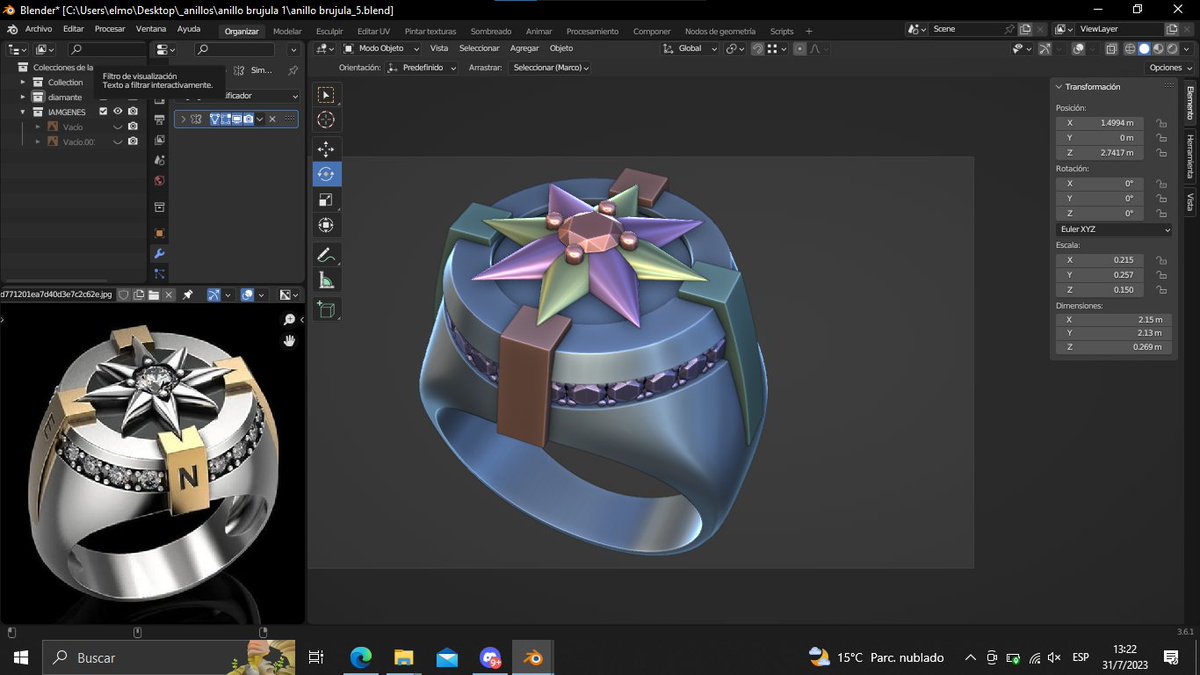Select the Rotate tool in viewport toolbar

point(326,174)
